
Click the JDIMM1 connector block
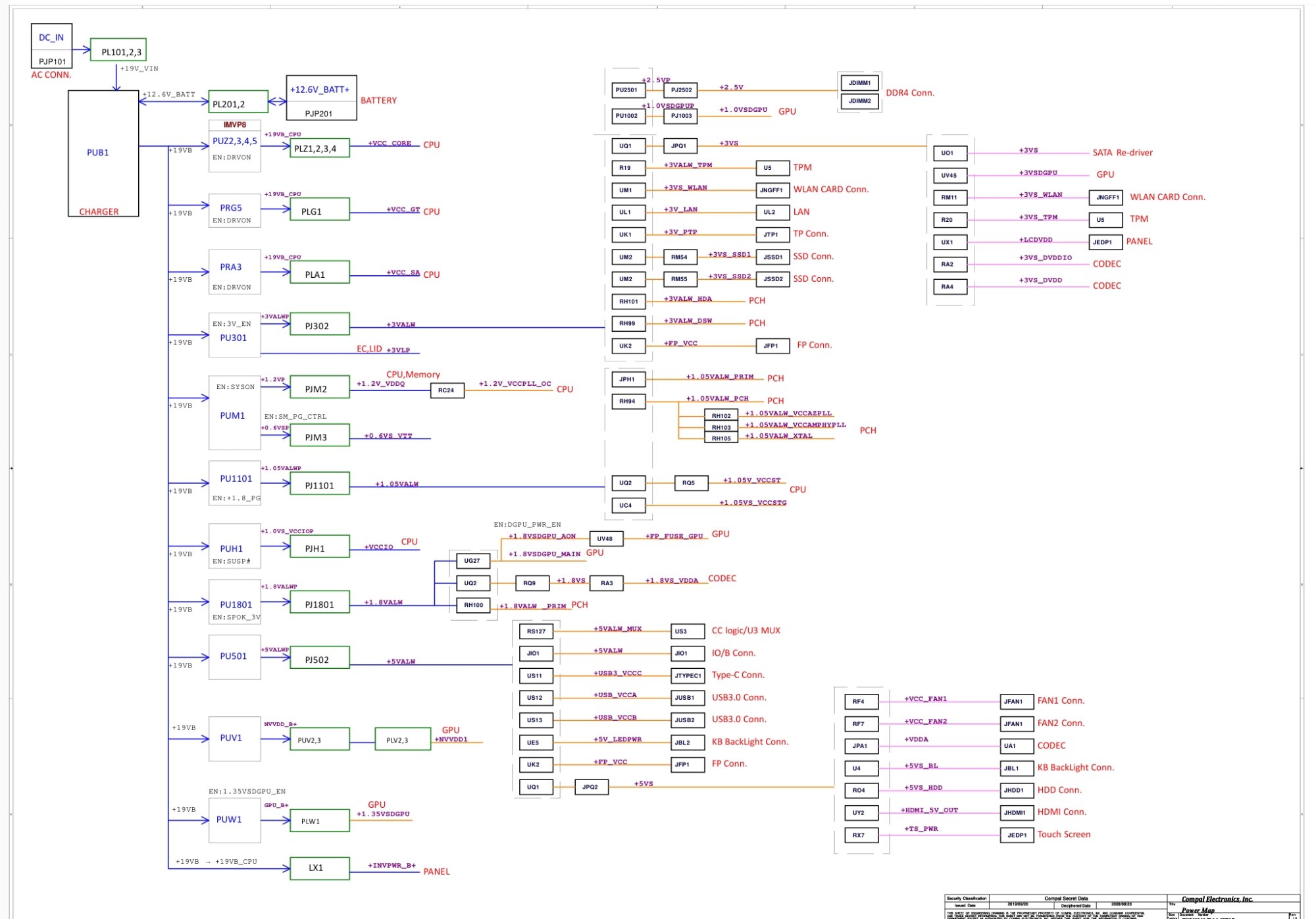[859, 83]
